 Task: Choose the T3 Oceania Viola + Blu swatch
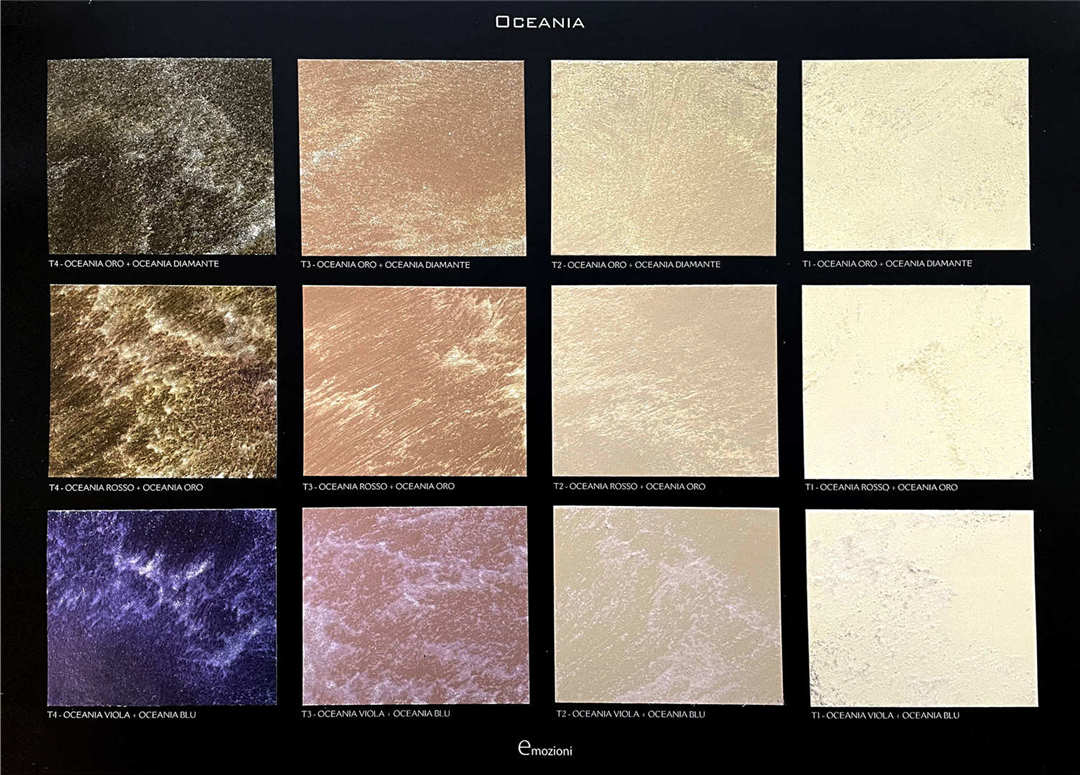tap(416, 606)
